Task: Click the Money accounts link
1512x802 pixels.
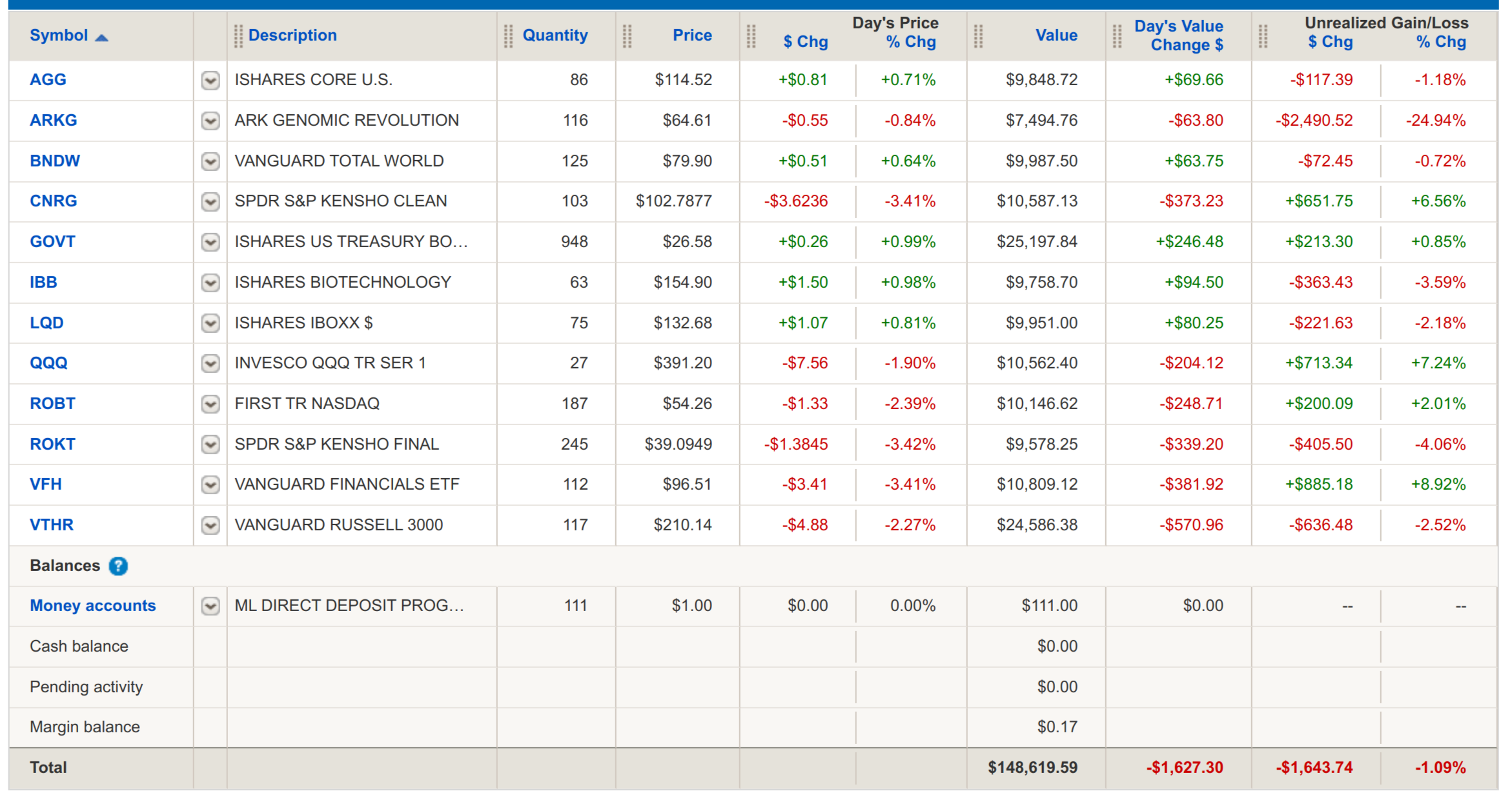Action: coord(92,606)
